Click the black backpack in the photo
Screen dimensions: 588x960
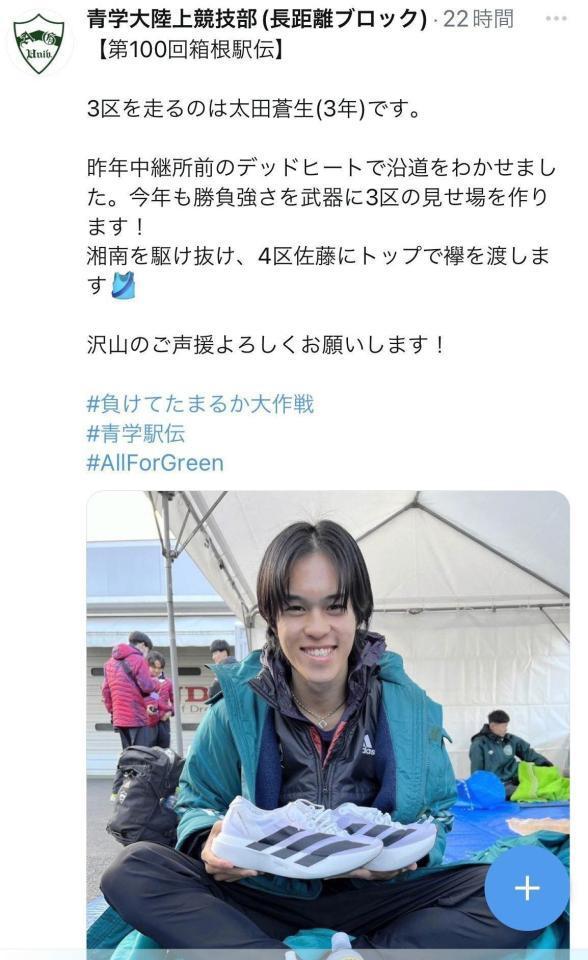pos(145,795)
